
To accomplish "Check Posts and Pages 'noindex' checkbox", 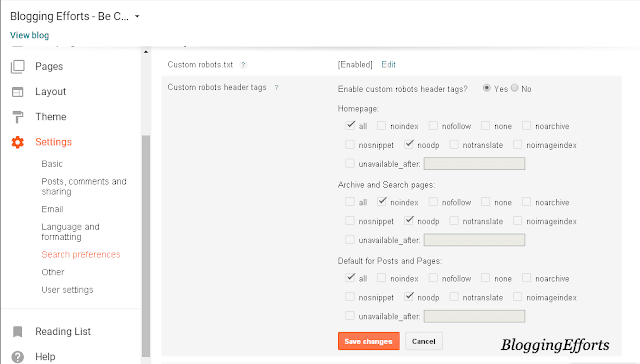I will 381,278.
